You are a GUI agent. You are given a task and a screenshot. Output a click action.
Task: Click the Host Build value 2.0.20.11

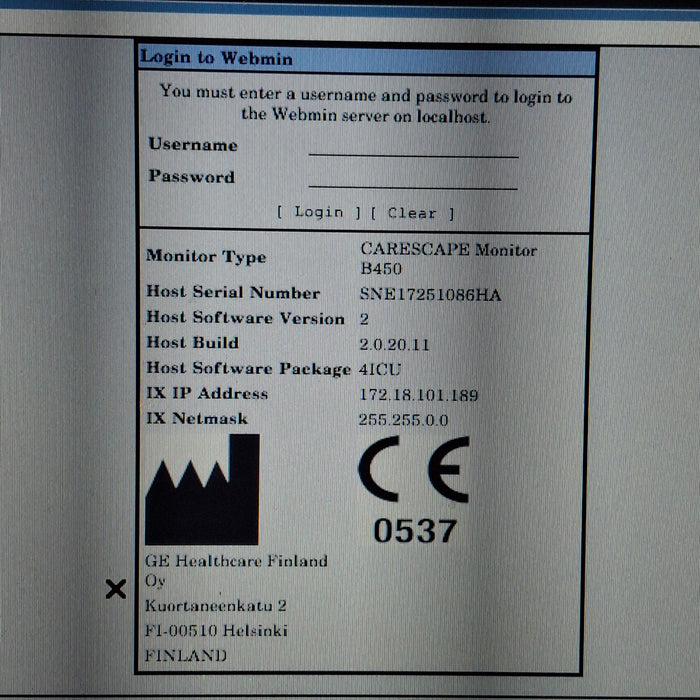click(x=394, y=345)
